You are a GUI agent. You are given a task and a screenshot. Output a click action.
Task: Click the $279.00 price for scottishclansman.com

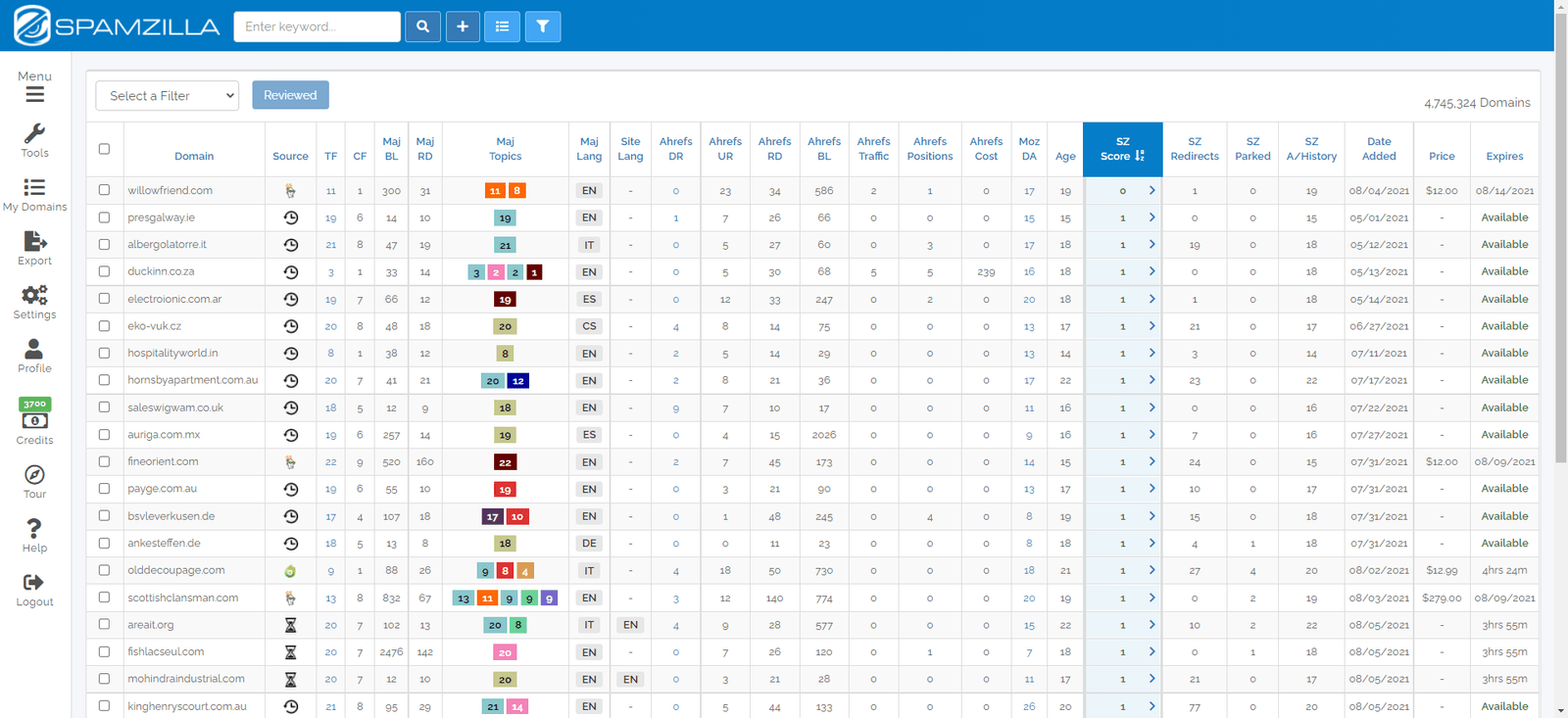1442,598
